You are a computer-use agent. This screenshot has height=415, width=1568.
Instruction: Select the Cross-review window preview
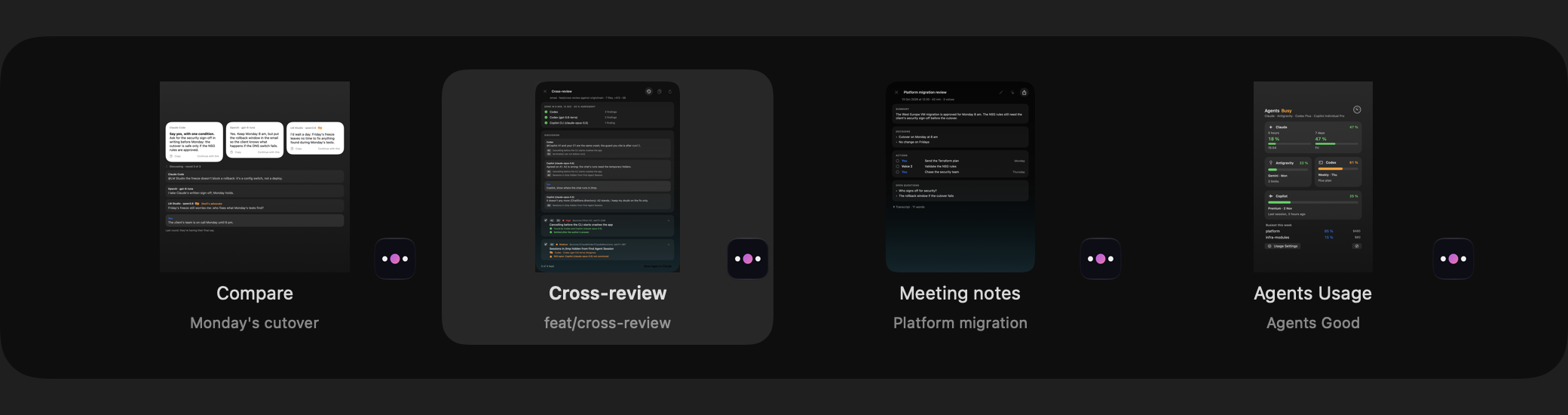click(608, 177)
